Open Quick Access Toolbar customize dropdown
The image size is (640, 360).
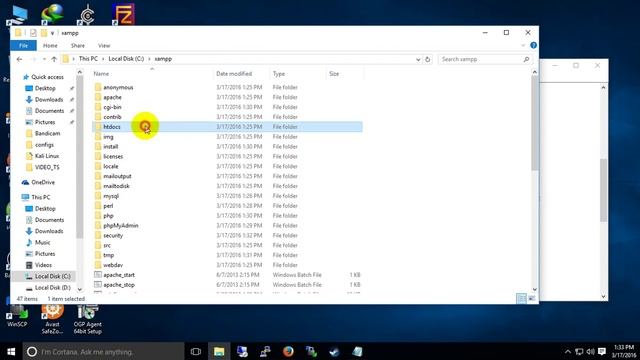coord(53,33)
